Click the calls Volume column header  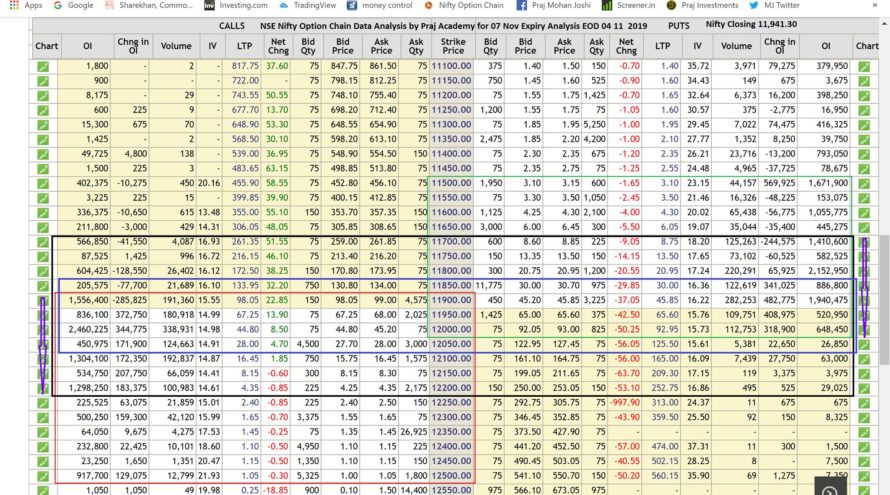[x=176, y=46]
